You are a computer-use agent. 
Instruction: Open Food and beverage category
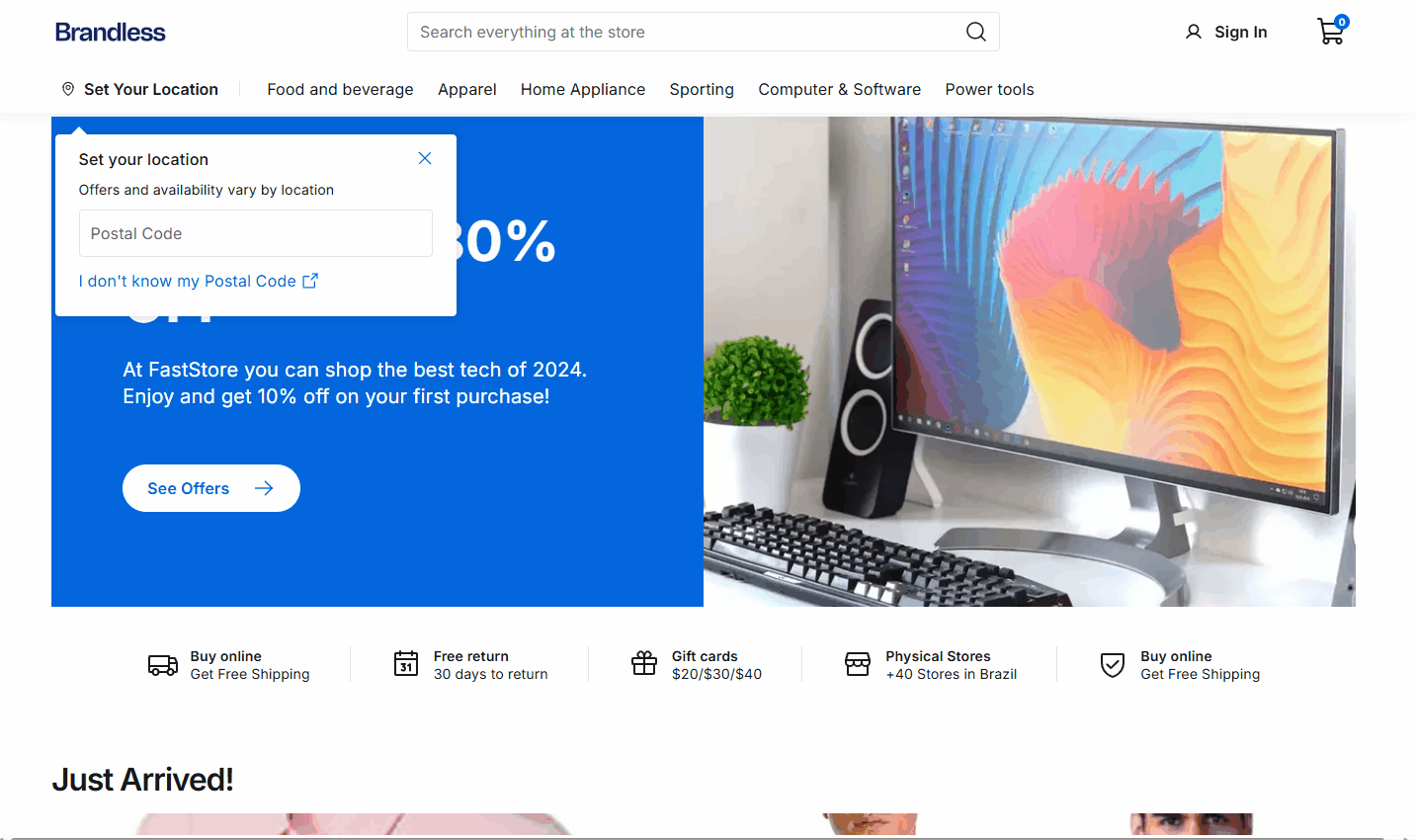[340, 89]
